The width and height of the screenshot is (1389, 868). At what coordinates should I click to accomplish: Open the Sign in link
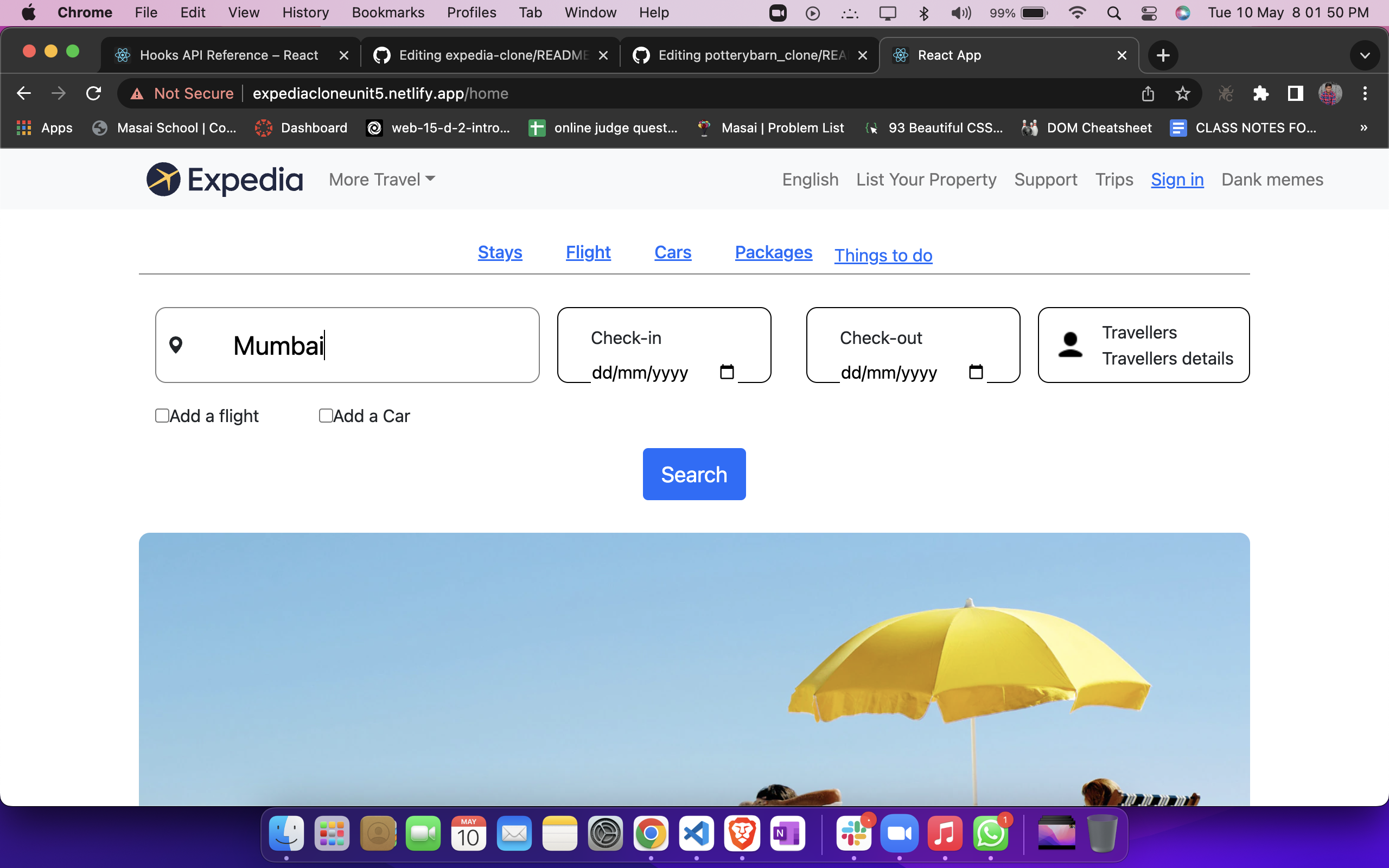(1177, 179)
